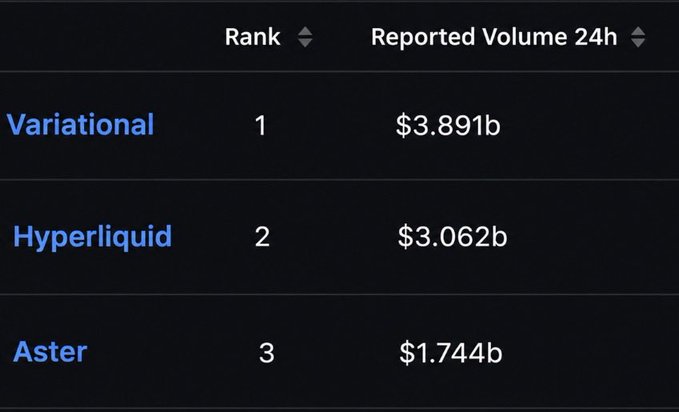
Task: Sort Rank descending with the down arrow
Action: pos(305,42)
